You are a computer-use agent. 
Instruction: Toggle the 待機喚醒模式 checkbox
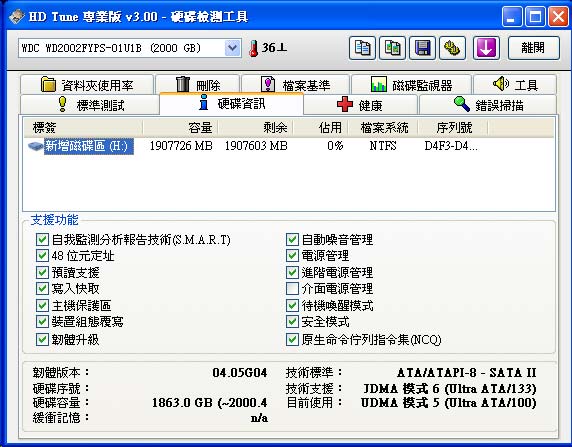[292, 305]
